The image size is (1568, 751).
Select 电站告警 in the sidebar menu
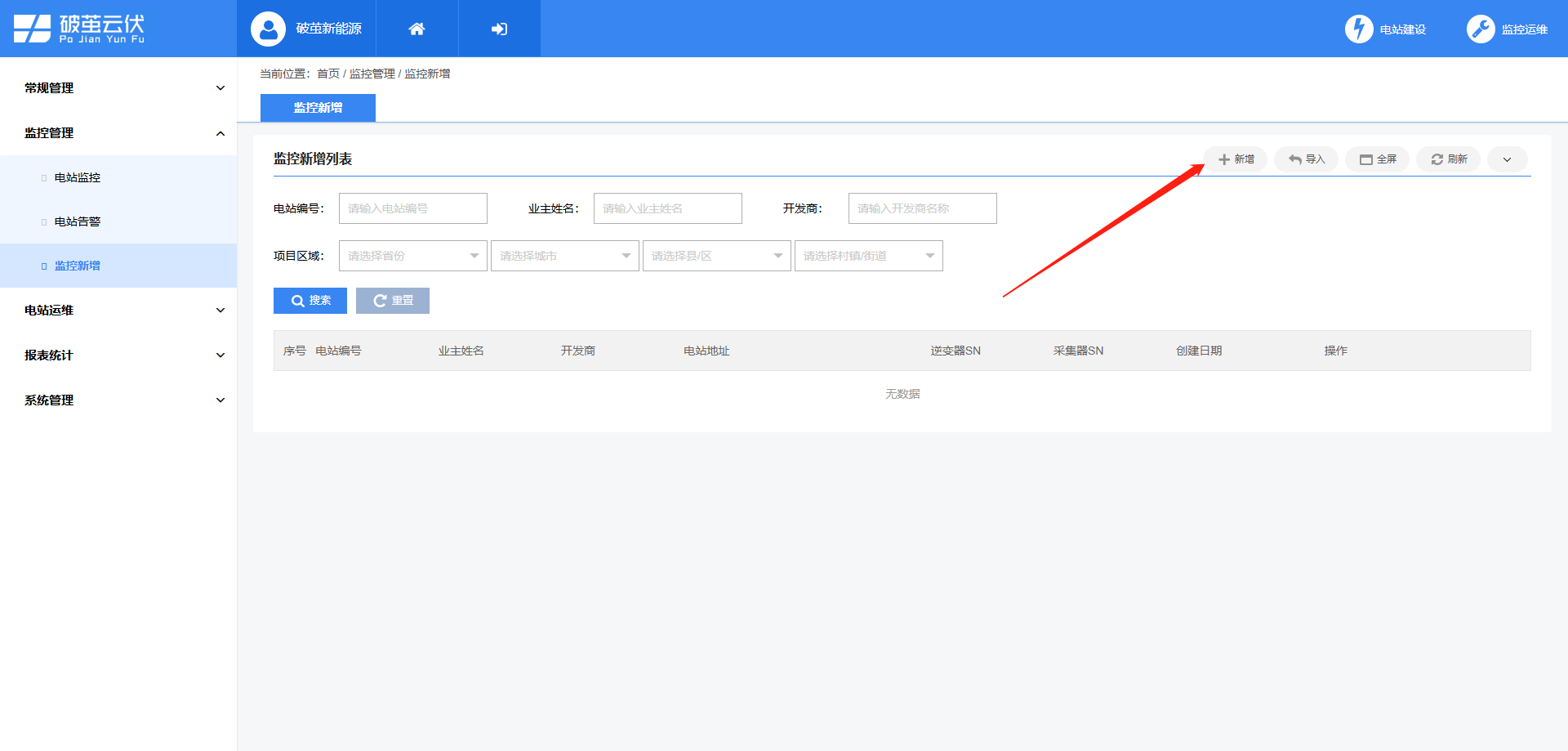pyautogui.click(x=78, y=221)
